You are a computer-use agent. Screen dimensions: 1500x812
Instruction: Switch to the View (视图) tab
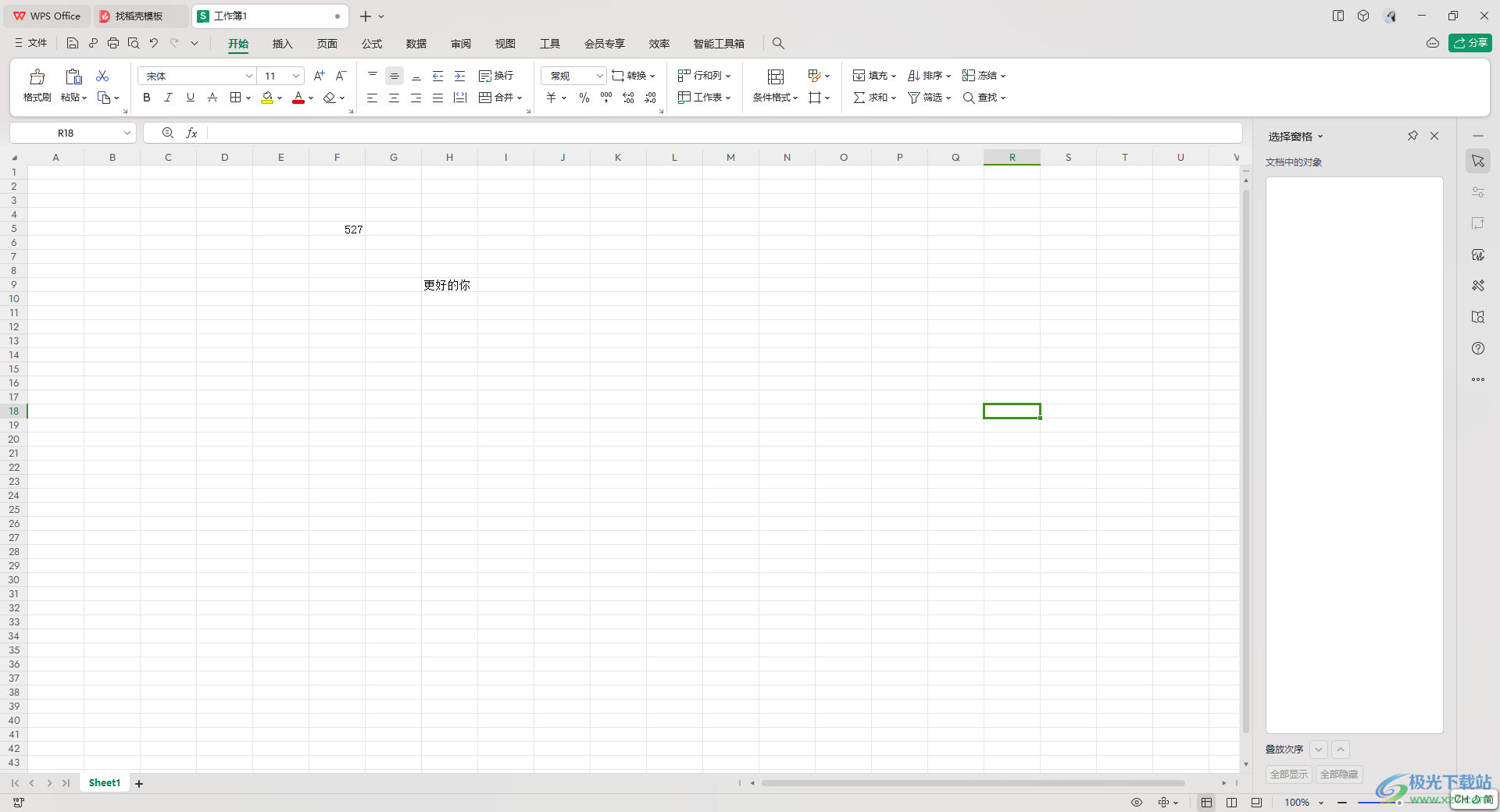505,44
